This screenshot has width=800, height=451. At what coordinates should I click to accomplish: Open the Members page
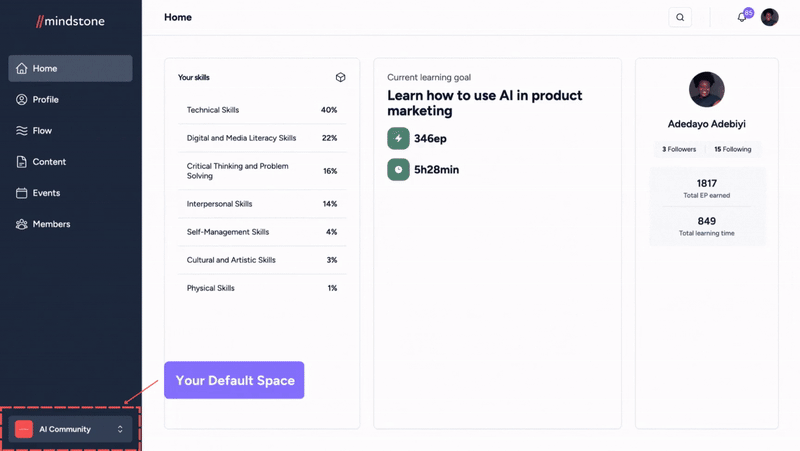coord(70,224)
